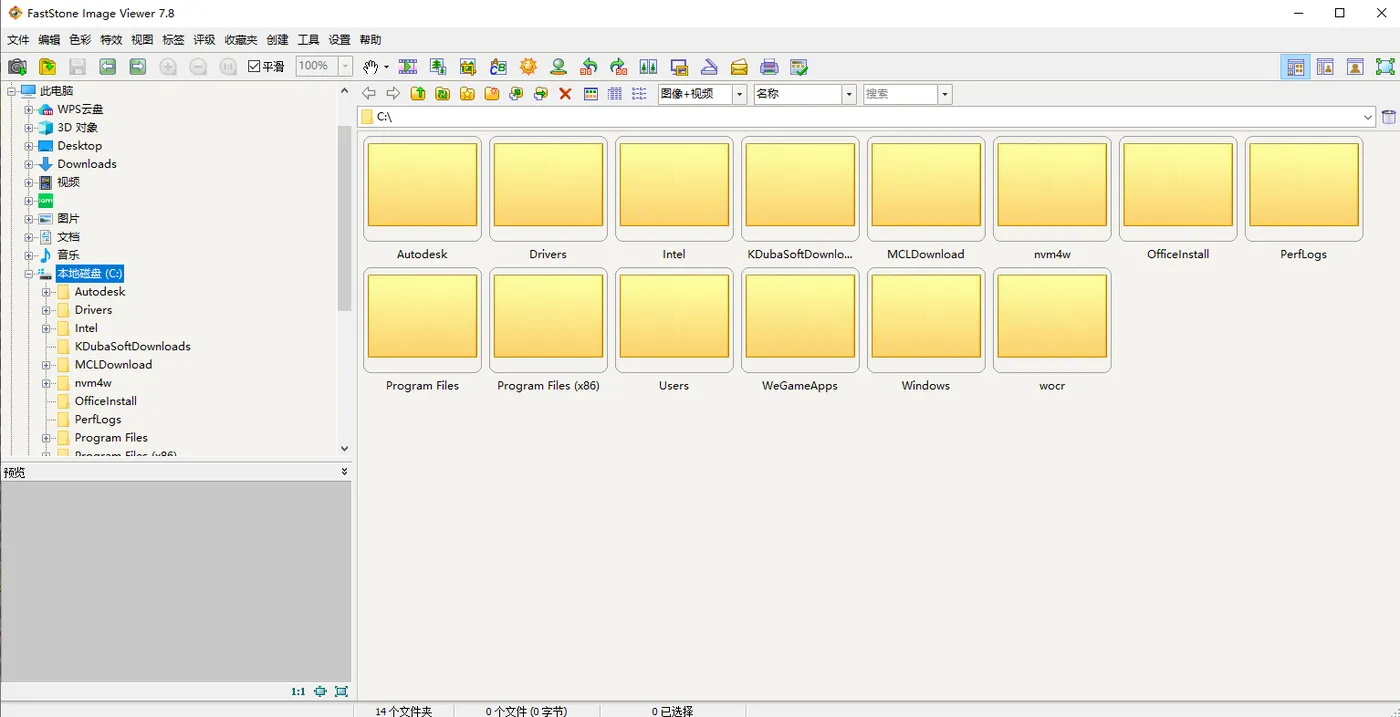1400x717 pixels.
Task: Click the red X delete icon
Action: point(565,94)
